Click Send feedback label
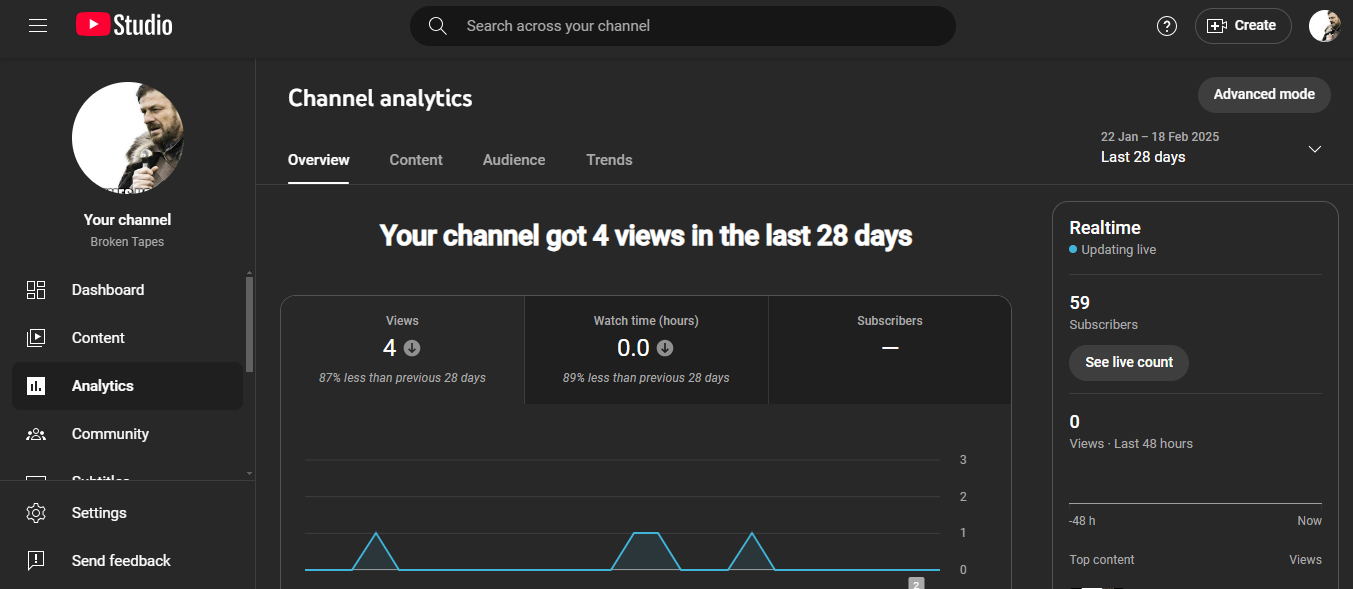This screenshot has height=589, width=1353. point(121,561)
